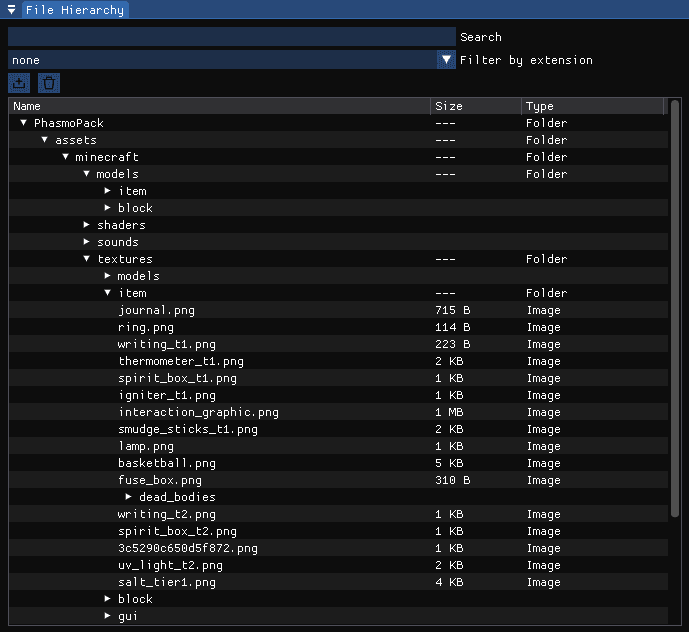Viewport: 689px width, 632px height.
Task: Click the 1 MB size of interaction_graphic.png
Action: (449, 412)
